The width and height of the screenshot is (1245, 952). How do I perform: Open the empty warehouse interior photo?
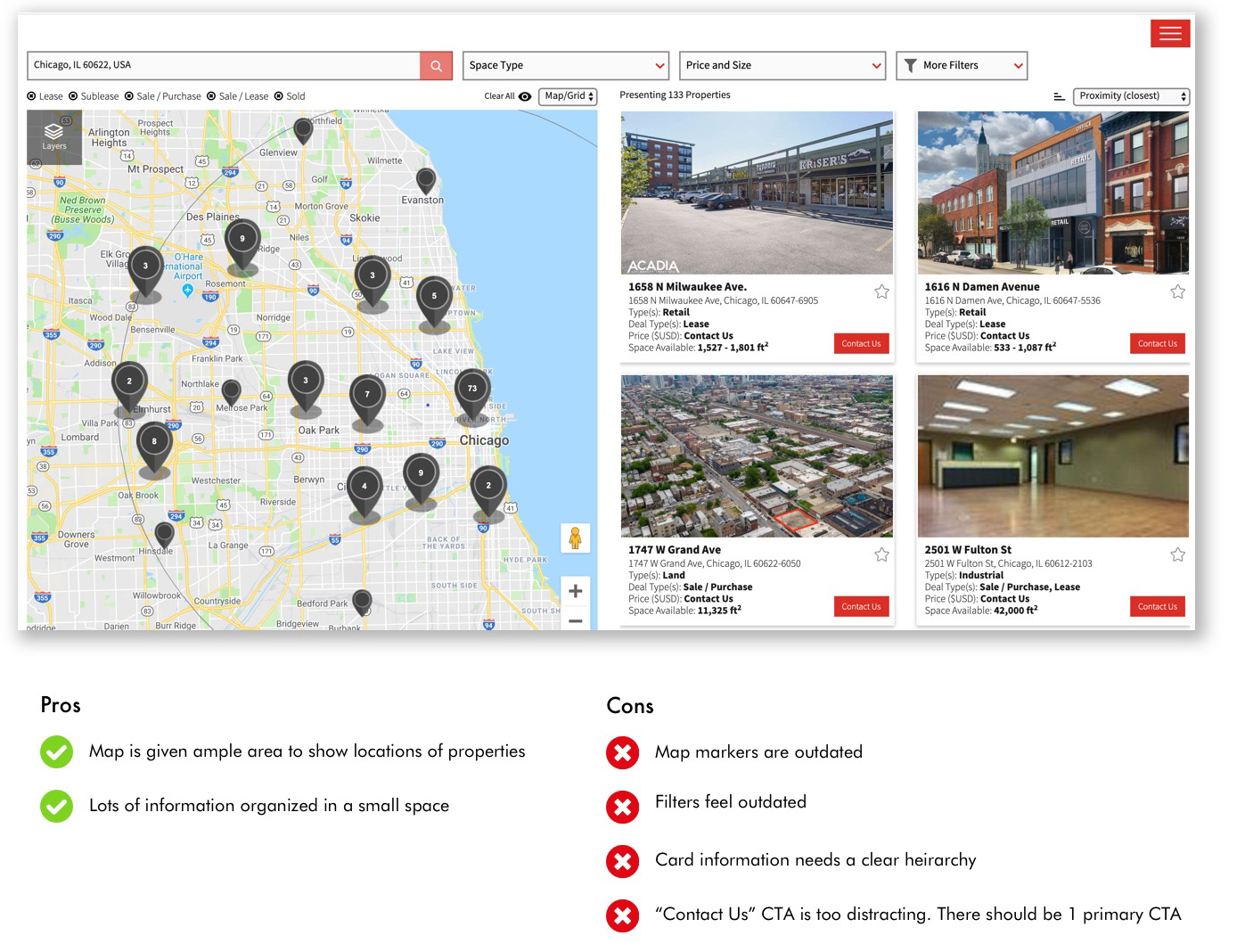(x=1053, y=455)
